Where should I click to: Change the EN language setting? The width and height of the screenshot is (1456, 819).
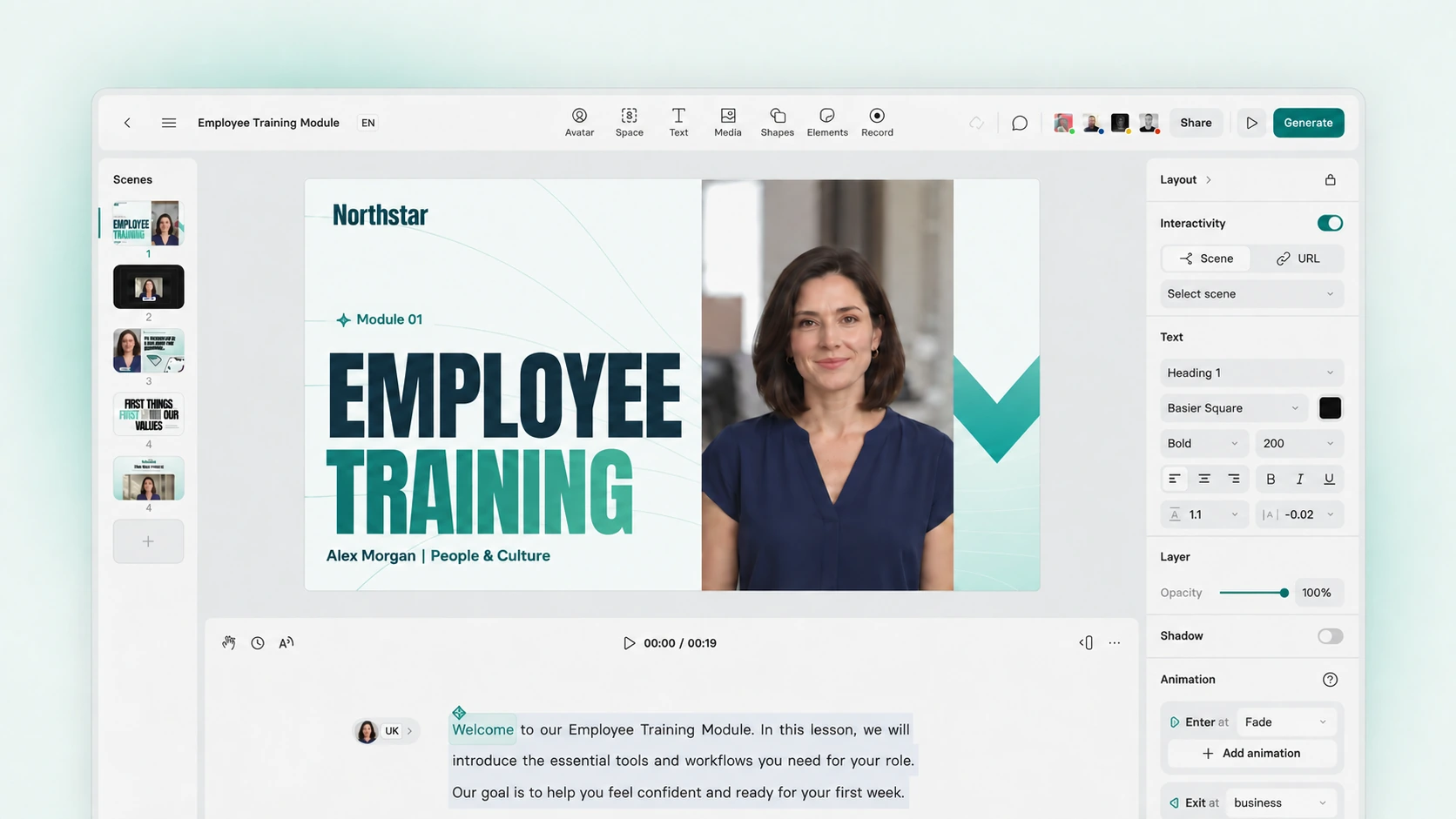tap(368, 123)
